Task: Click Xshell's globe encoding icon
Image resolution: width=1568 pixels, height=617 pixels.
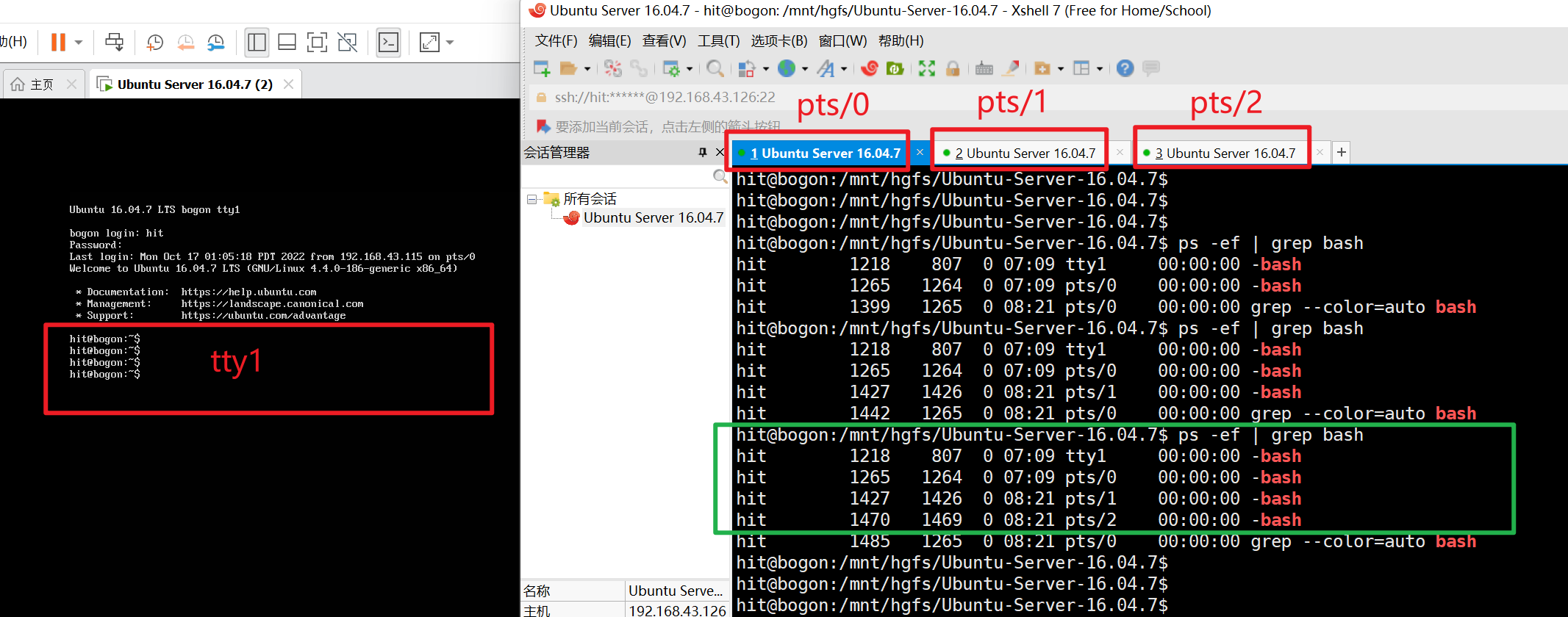Action: [x=787, y=68]
